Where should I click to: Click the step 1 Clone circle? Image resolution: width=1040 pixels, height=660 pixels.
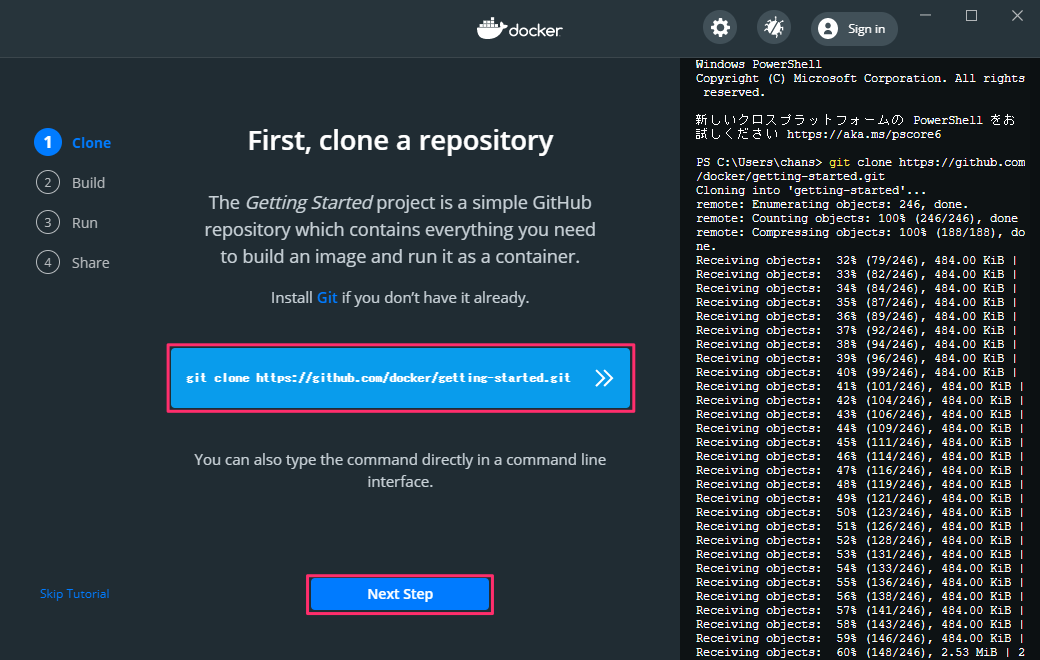click(47, 142)
